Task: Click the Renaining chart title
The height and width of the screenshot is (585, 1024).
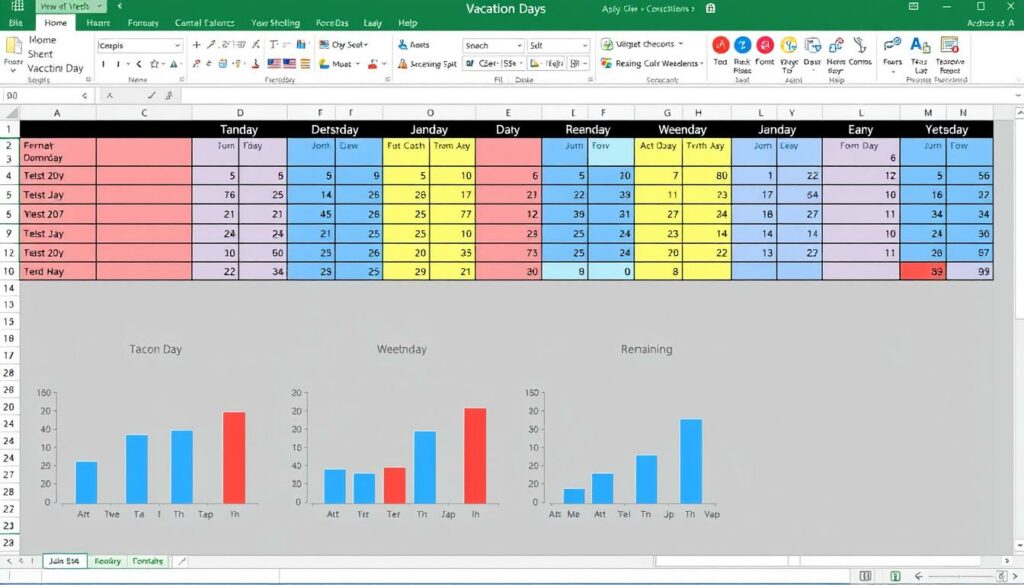Action: (646, 349)
